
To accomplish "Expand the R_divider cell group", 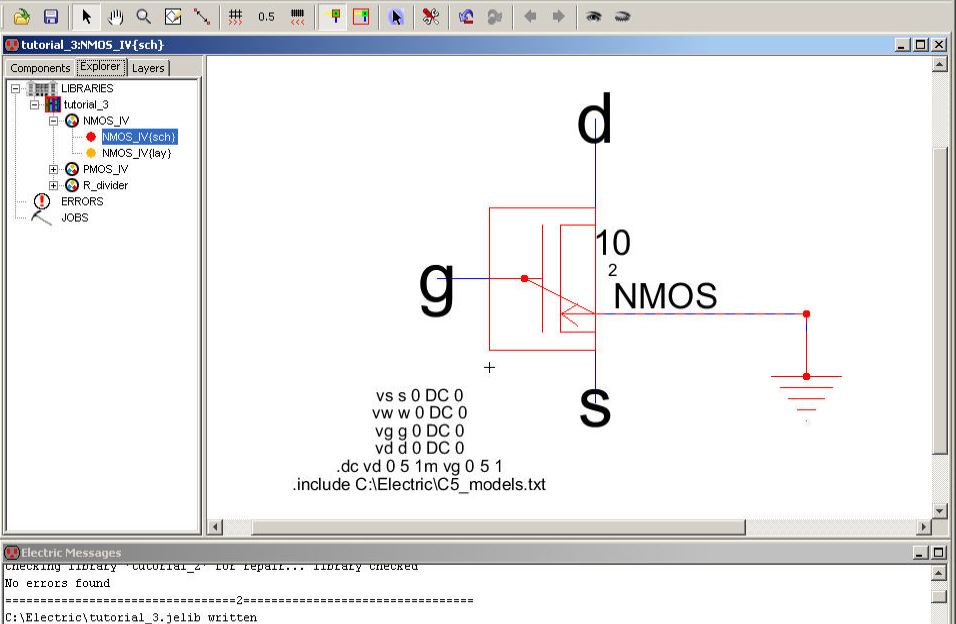I will (54, 185).
